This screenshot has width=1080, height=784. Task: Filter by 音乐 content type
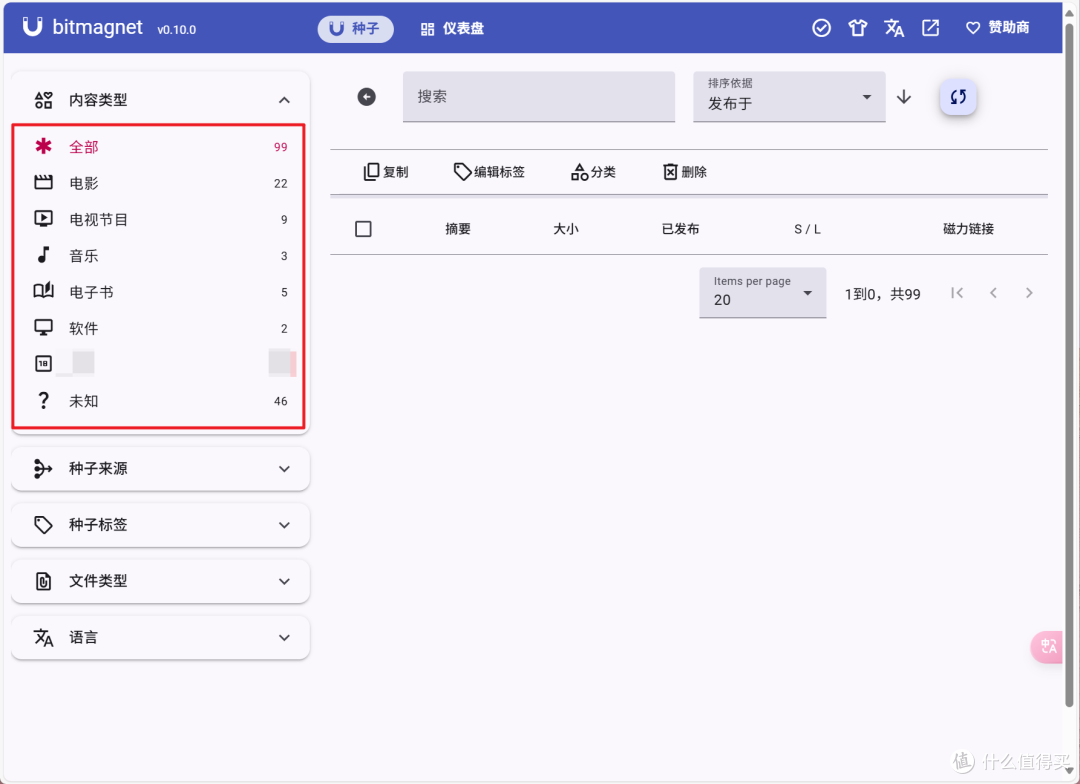160,256
